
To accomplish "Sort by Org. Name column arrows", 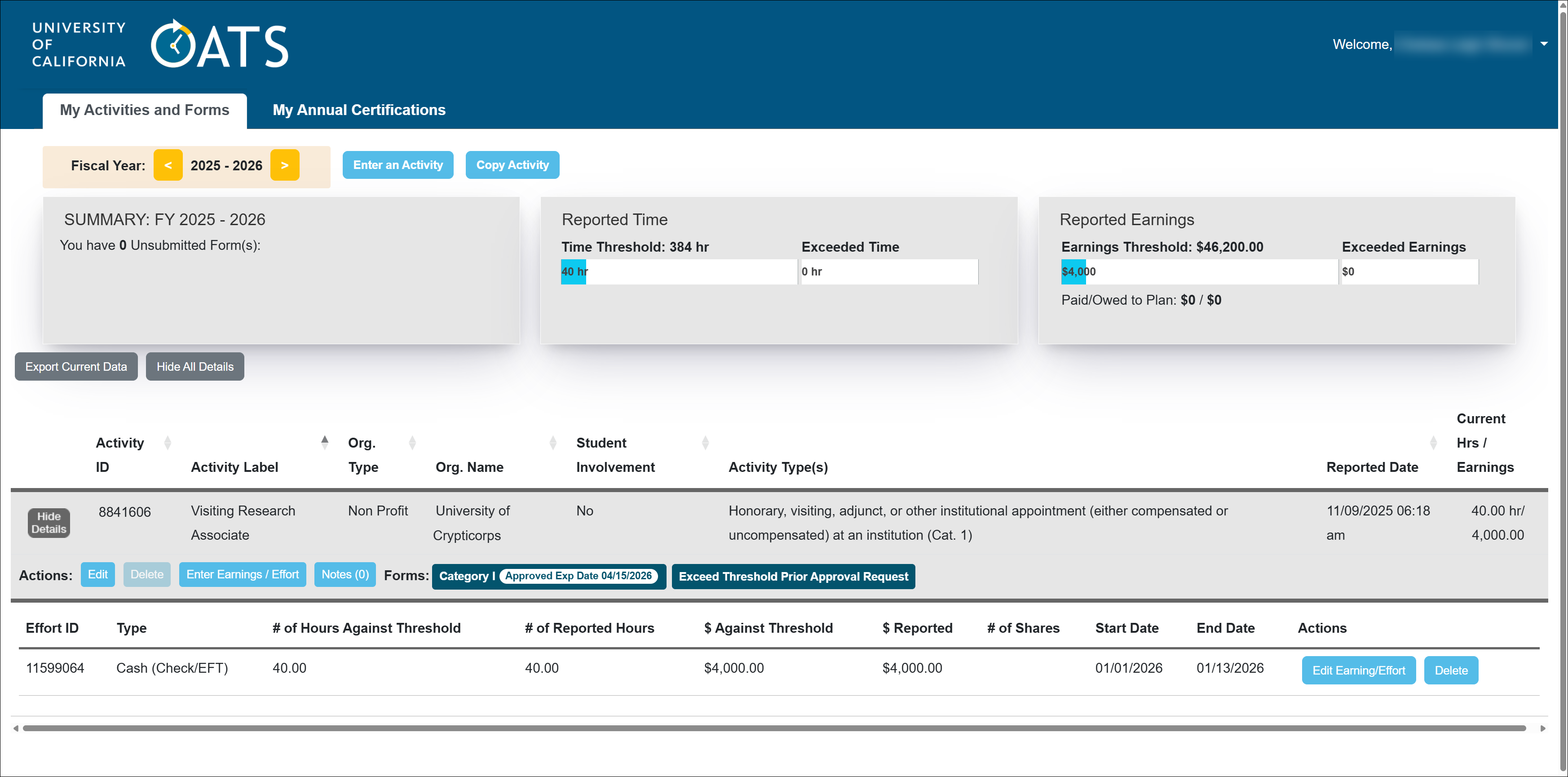I will 553,443.
